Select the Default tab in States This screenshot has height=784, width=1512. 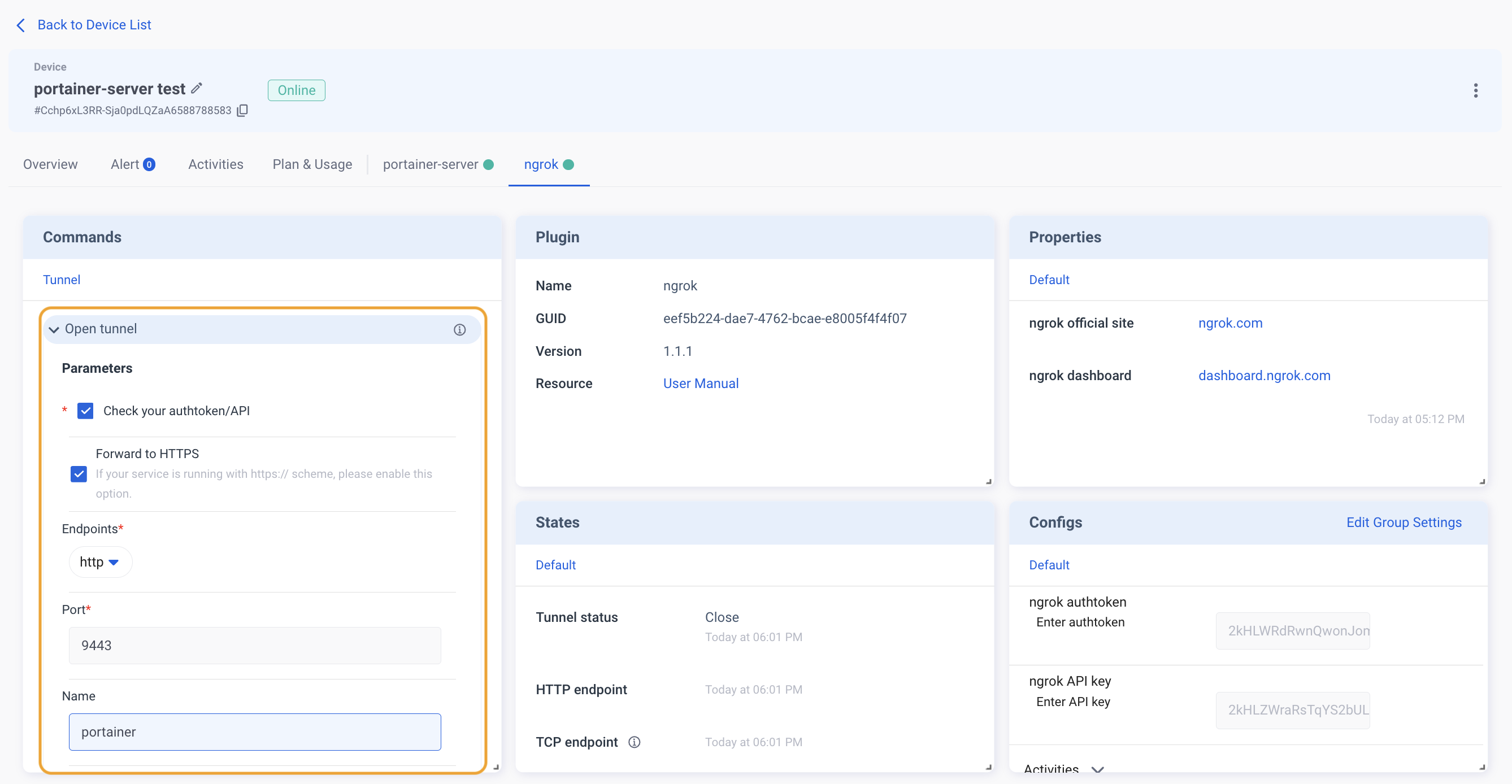[555, 565]
